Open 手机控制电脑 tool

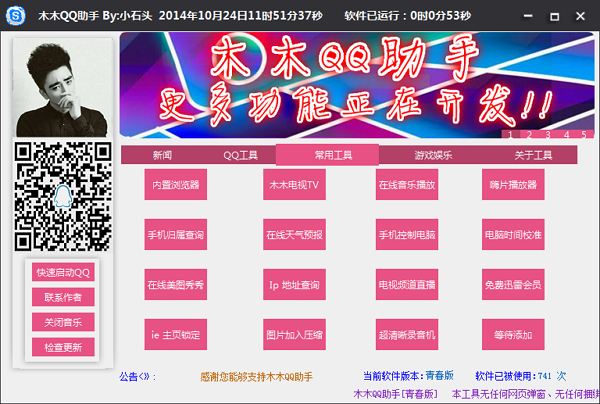[407, 235]
